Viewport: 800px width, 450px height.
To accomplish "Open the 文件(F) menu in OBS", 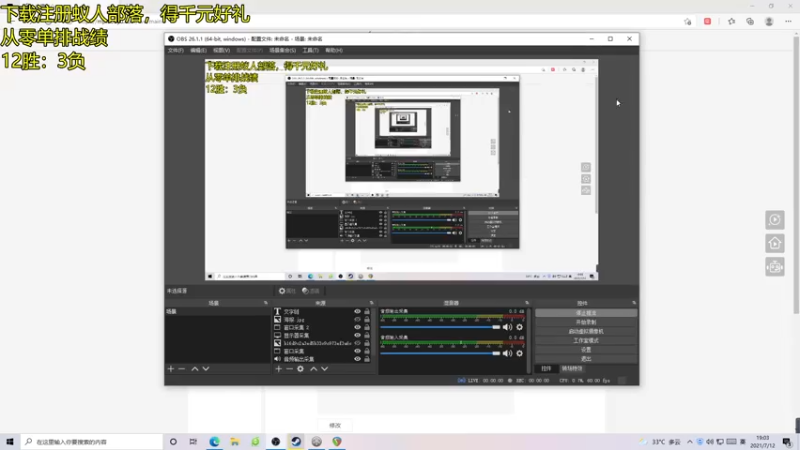I will pyautogui.click(x=176, y=51).
